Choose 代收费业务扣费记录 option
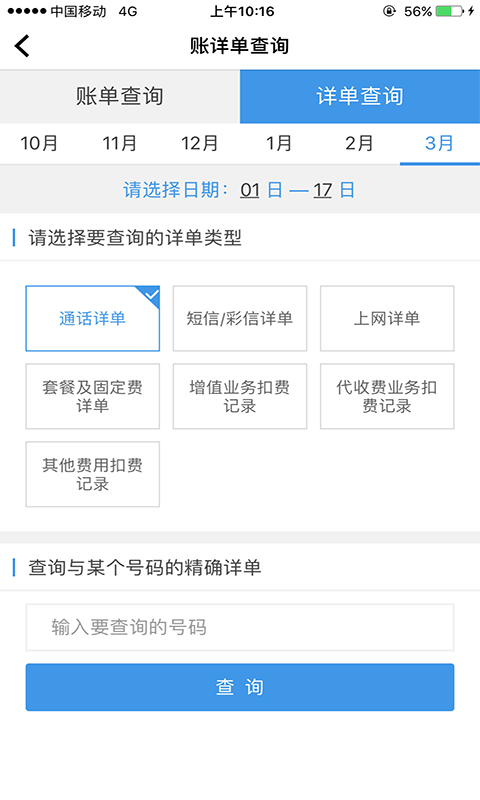Image resolution: width=480 pixels, height=800 pixels. click(387, 396)
